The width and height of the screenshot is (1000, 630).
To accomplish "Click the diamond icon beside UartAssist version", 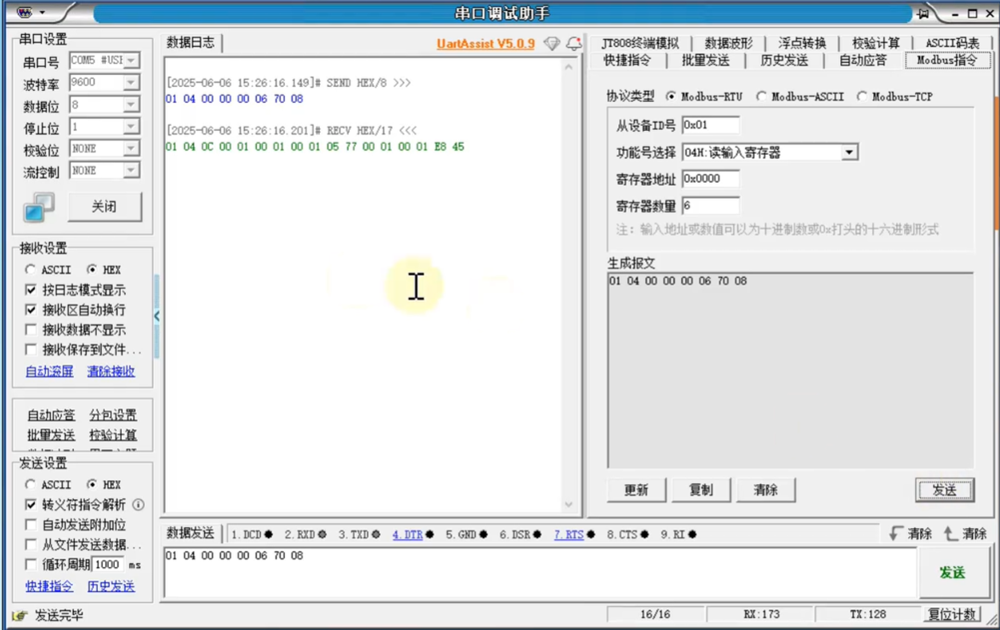I will (551, 44).
